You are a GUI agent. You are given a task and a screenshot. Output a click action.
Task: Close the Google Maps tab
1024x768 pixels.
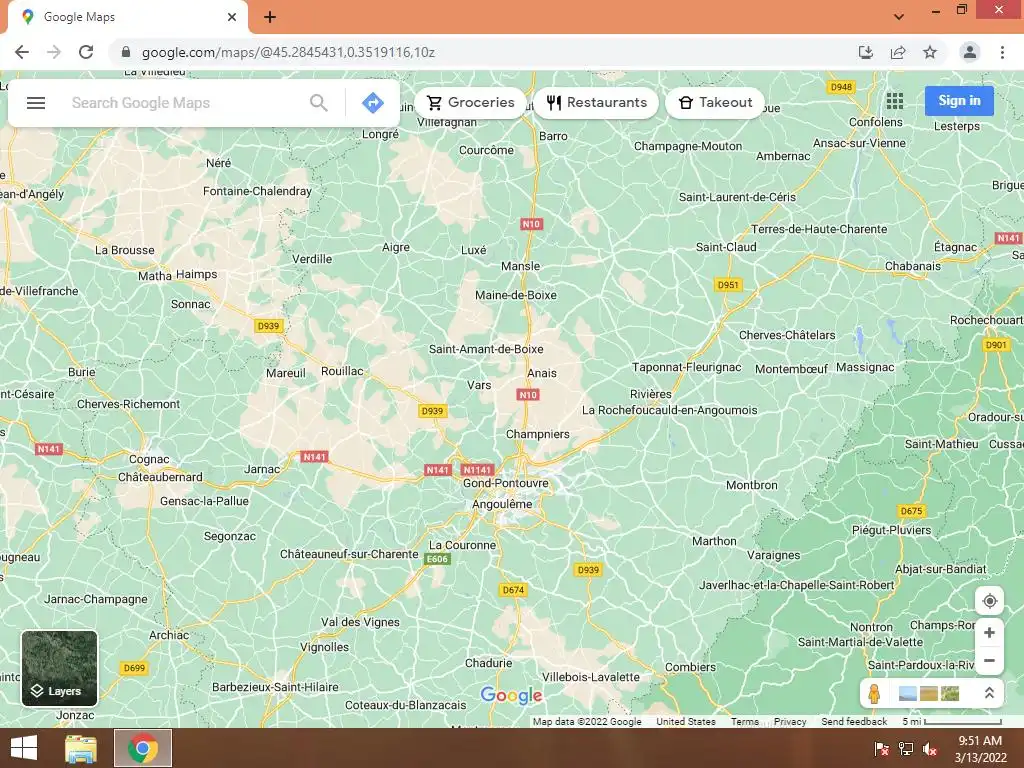(x=232, y=17)
